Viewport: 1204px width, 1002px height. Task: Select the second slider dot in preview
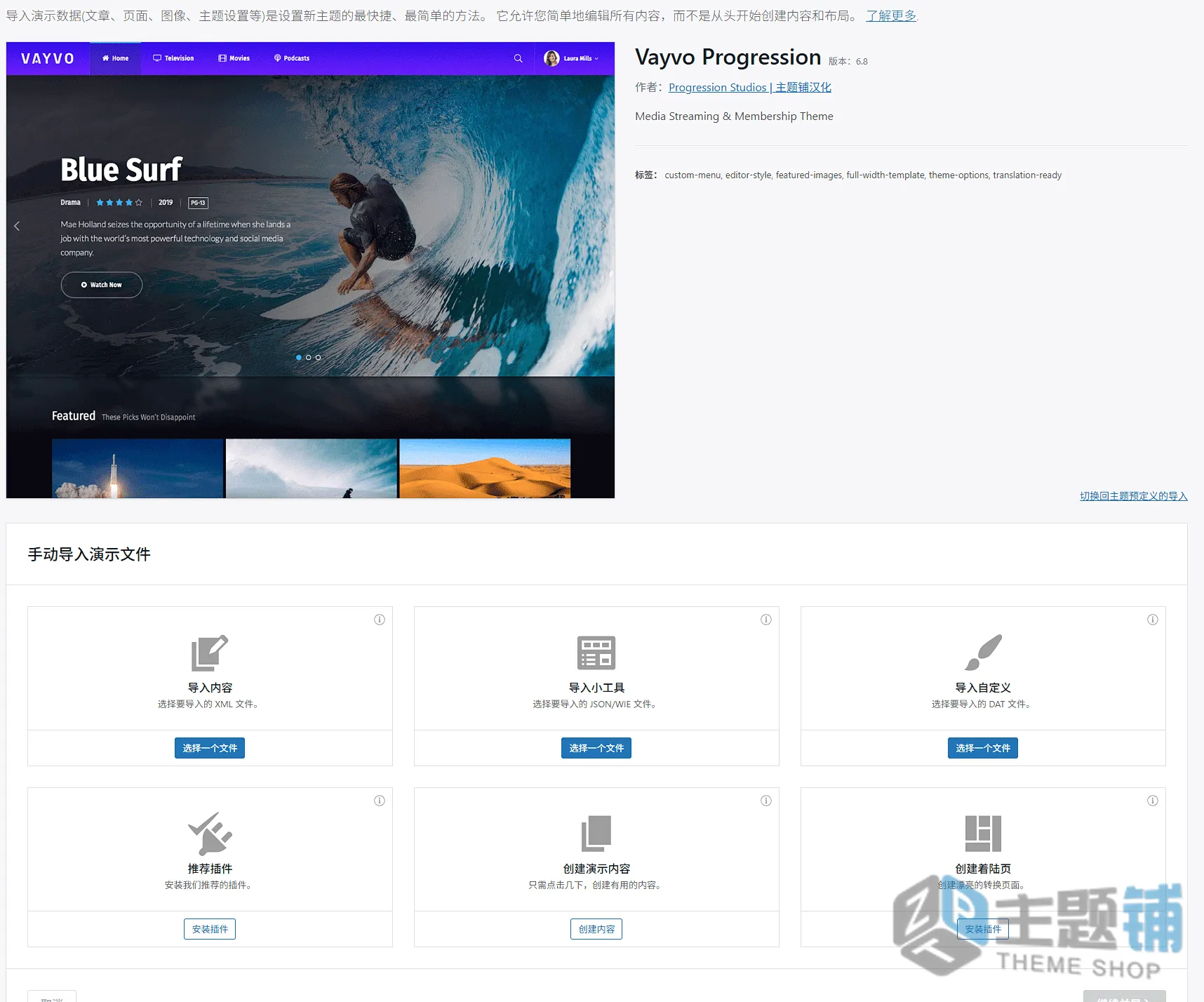tap(309, 357)
